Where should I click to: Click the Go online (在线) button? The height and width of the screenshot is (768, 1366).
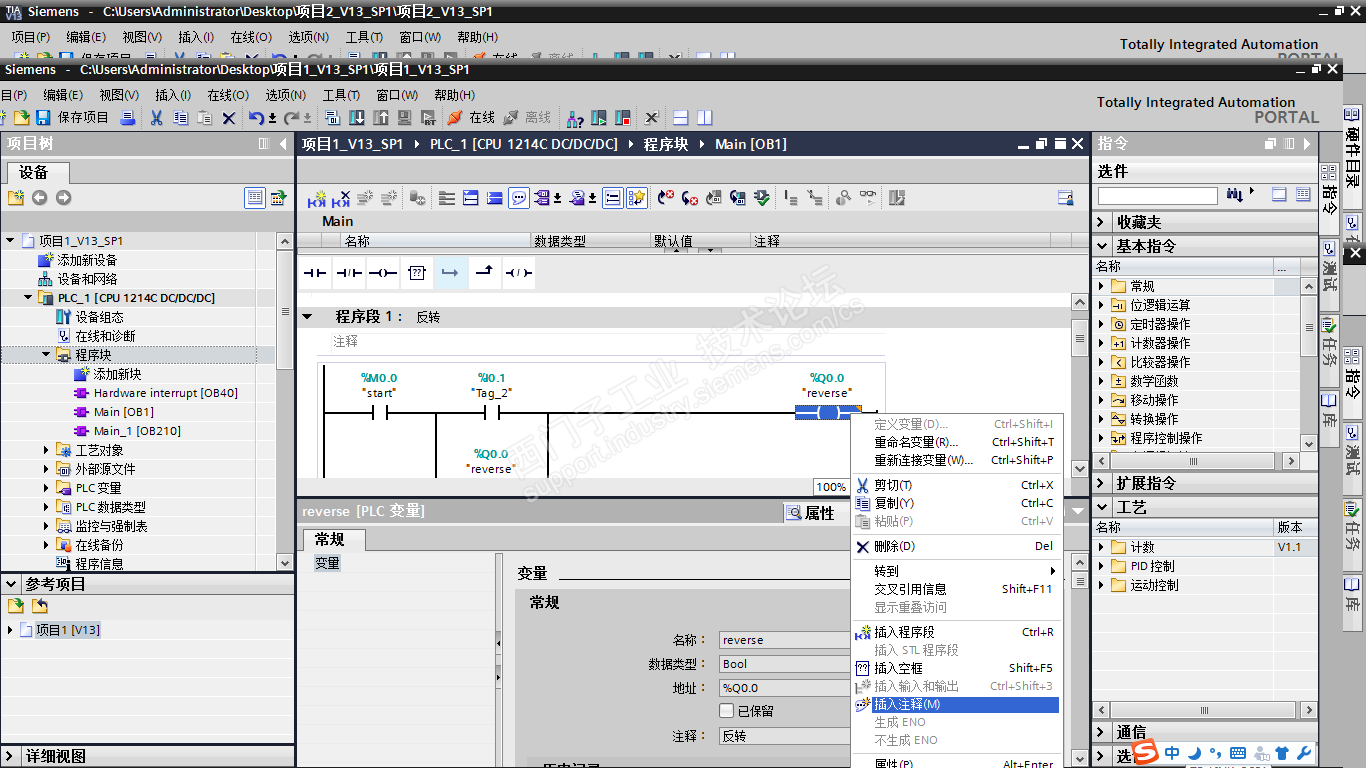(470, 118)
